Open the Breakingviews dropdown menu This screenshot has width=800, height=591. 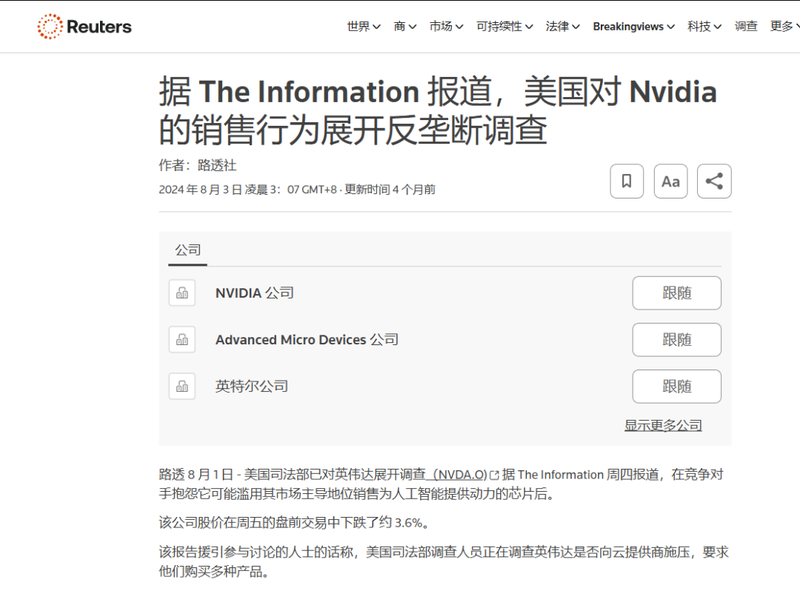pyautogui.click(x=633, y=27)
